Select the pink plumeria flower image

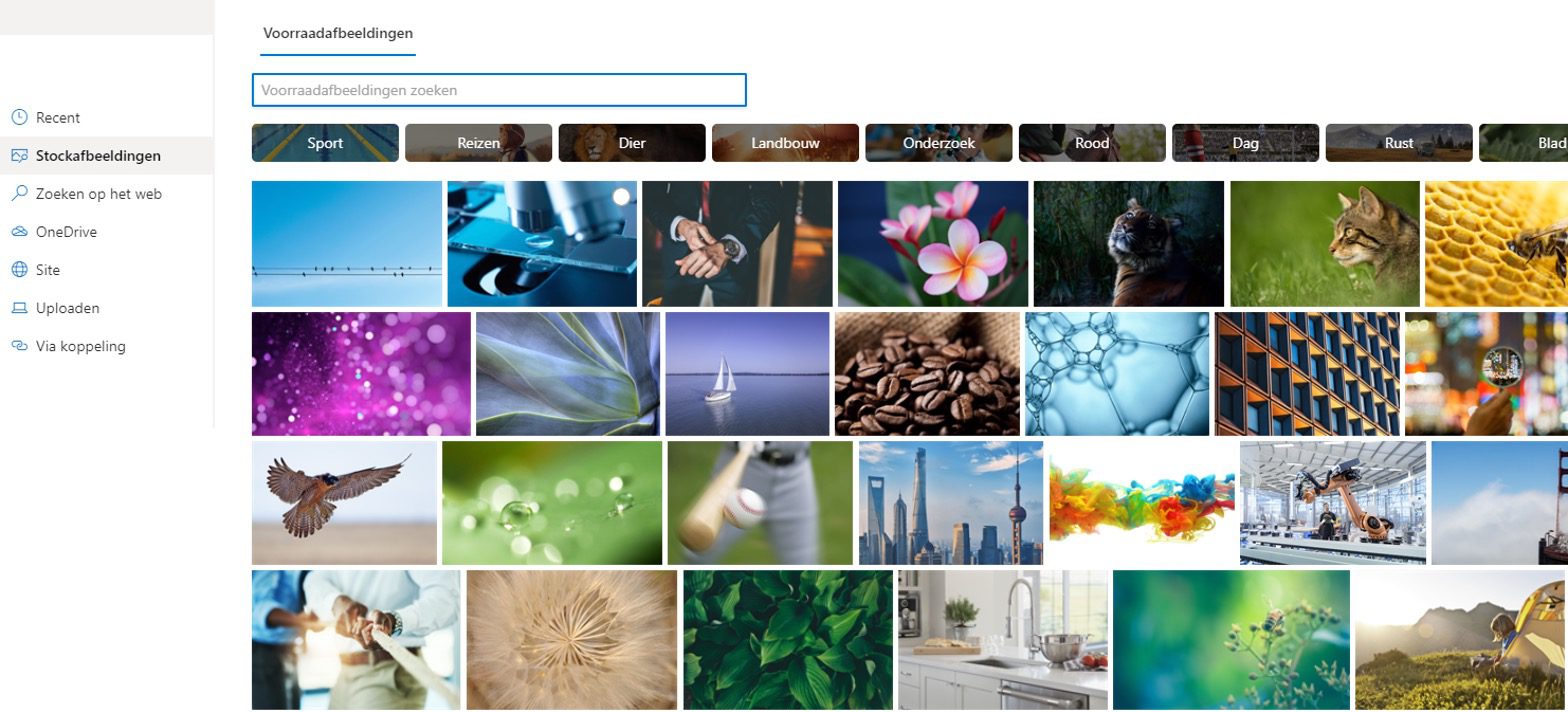pos(933,244)
